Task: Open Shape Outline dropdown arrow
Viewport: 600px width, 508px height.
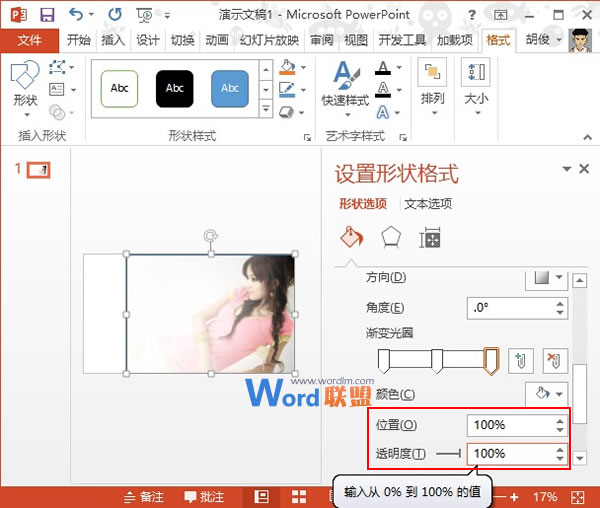Action: point(303,90)
